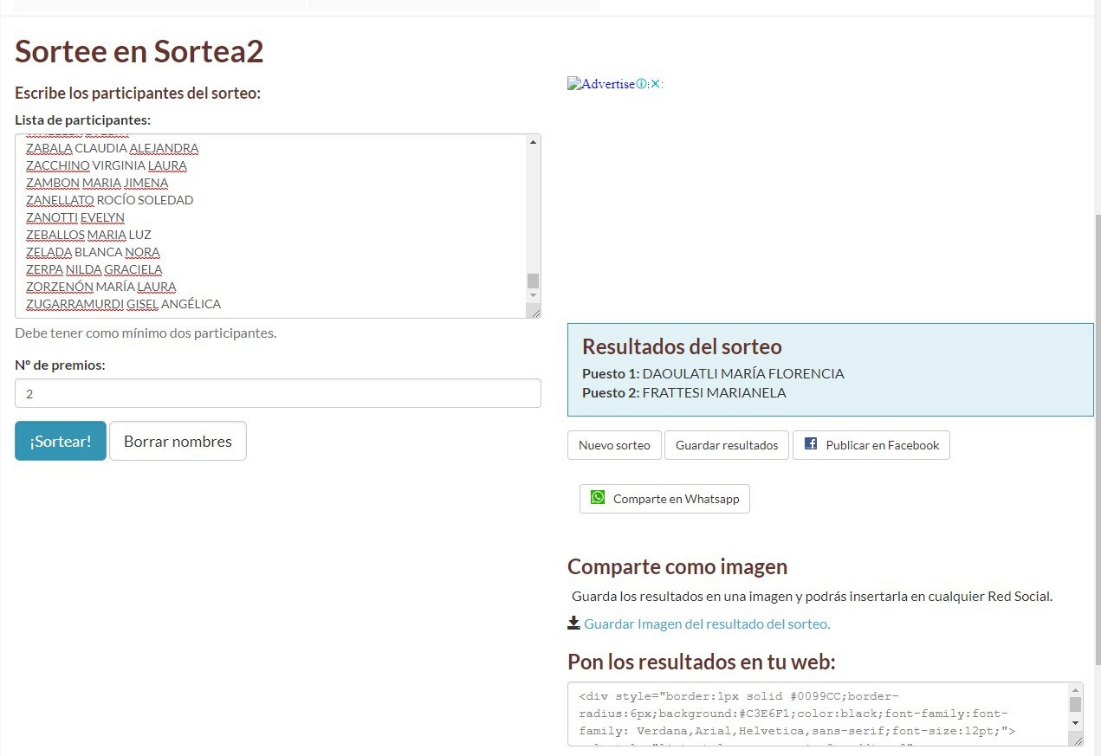Click the download icon beside Guardar Imagen
Image resolution: width=1101 pixels, height=756 pixels.
574,623
